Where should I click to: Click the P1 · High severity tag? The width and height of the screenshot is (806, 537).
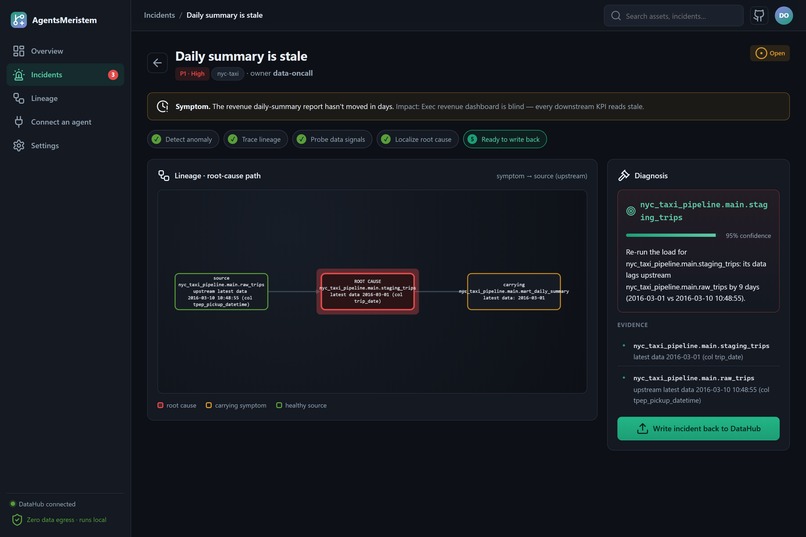(x=192, y=73)
